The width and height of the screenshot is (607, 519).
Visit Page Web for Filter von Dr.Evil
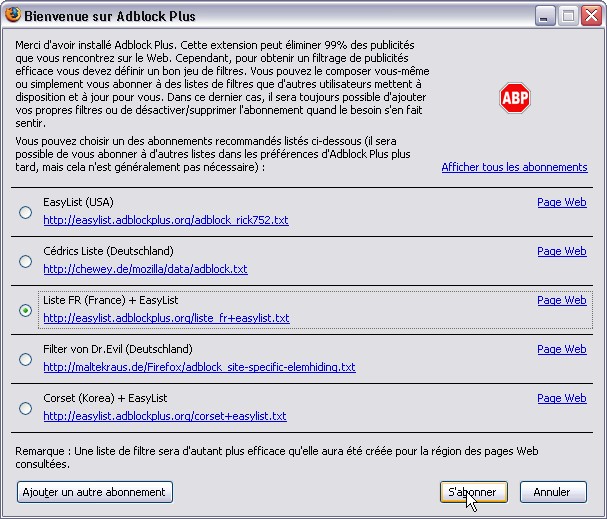coord(562,349)
